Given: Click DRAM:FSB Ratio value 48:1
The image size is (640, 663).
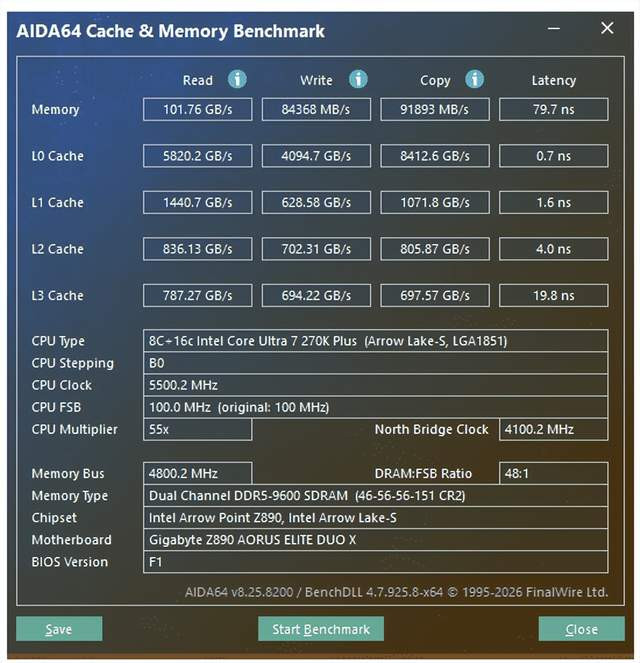Looking at the screenshot, I should pyautogui.click(x=554, y=474).
